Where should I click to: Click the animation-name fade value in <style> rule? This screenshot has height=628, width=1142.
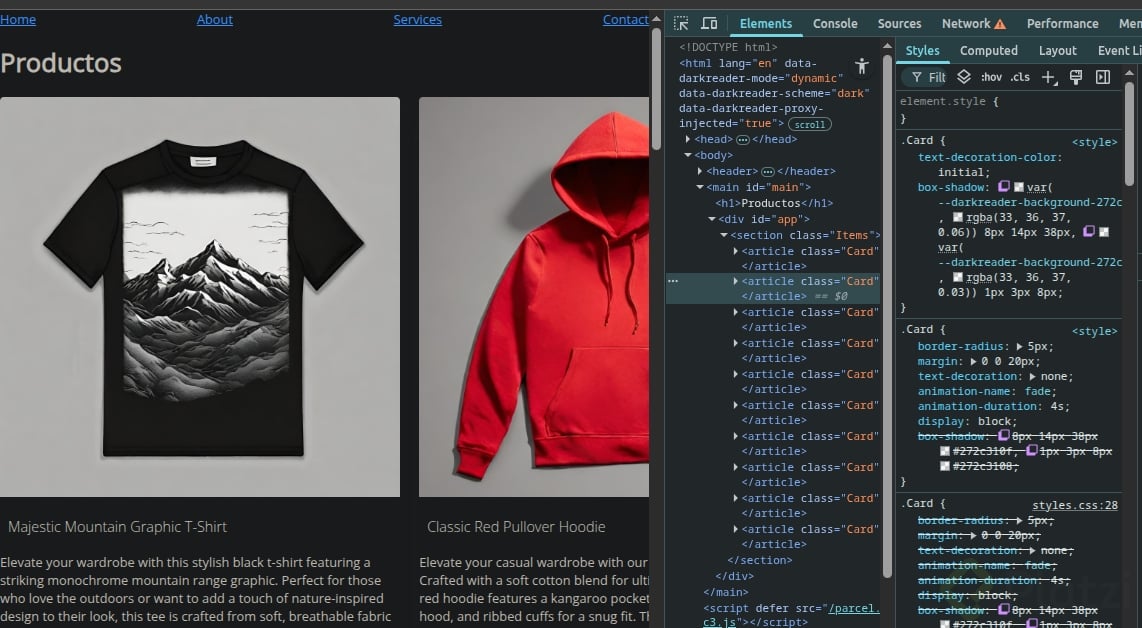point(1038,391)
